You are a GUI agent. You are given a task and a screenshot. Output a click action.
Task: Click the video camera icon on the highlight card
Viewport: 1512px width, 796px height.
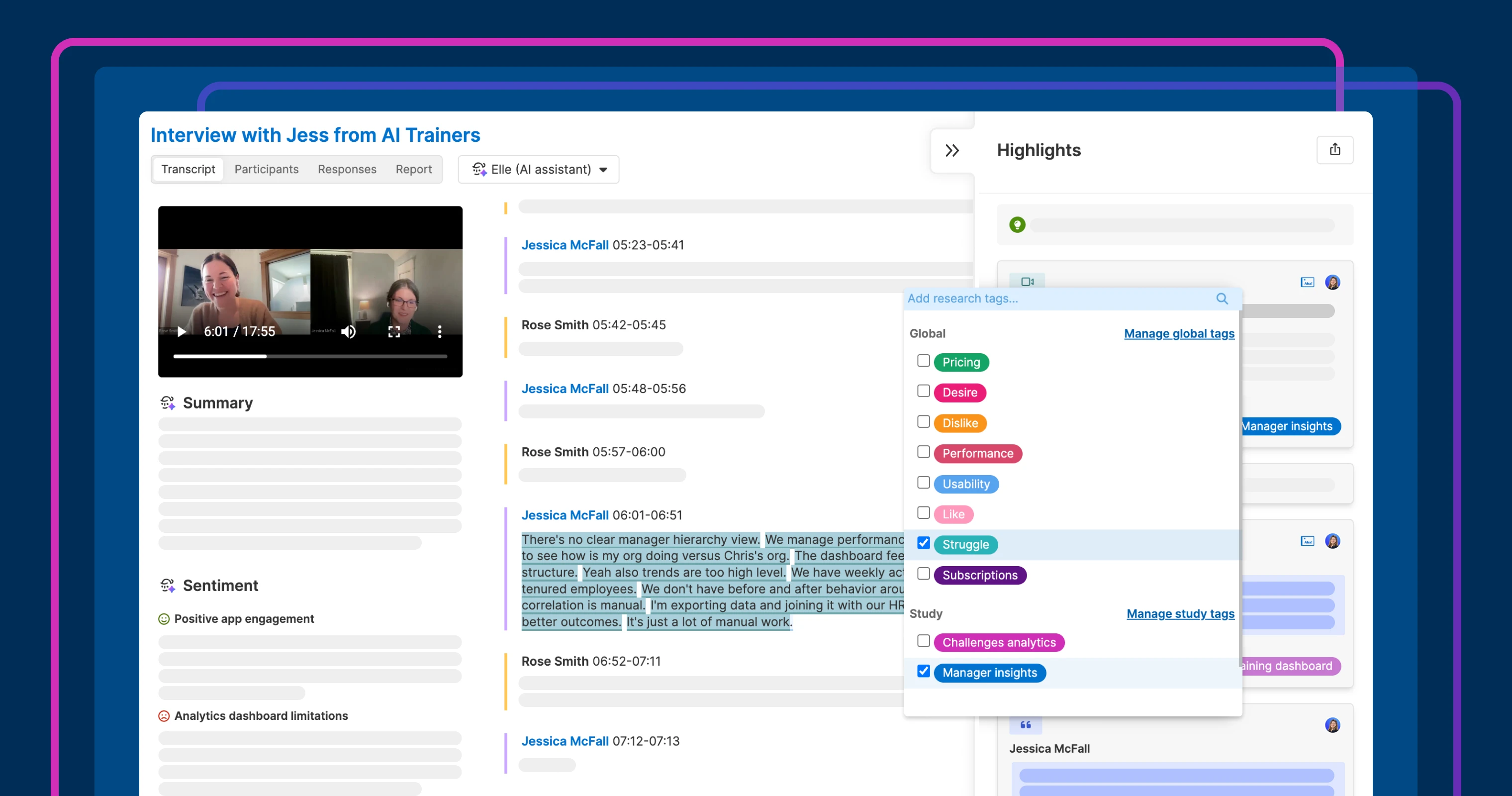click(1028, 281)
